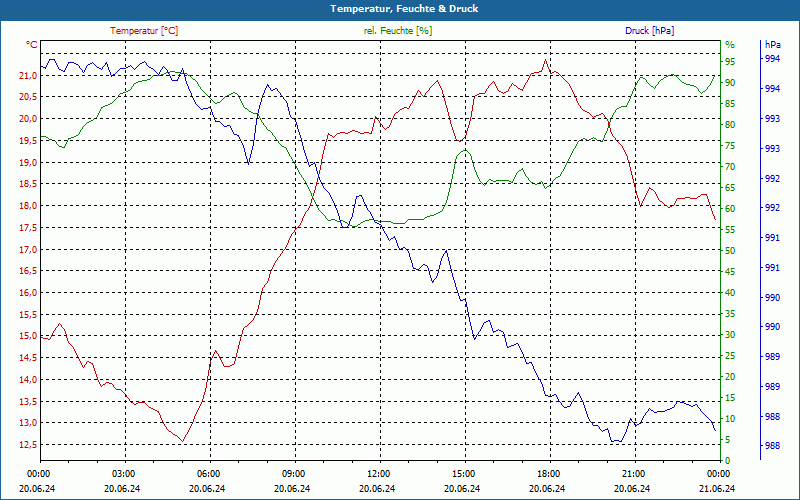Click the '16,0' temperature axis value
The height and width of the screenshot is (500, 800).
(x=28, y=293)
